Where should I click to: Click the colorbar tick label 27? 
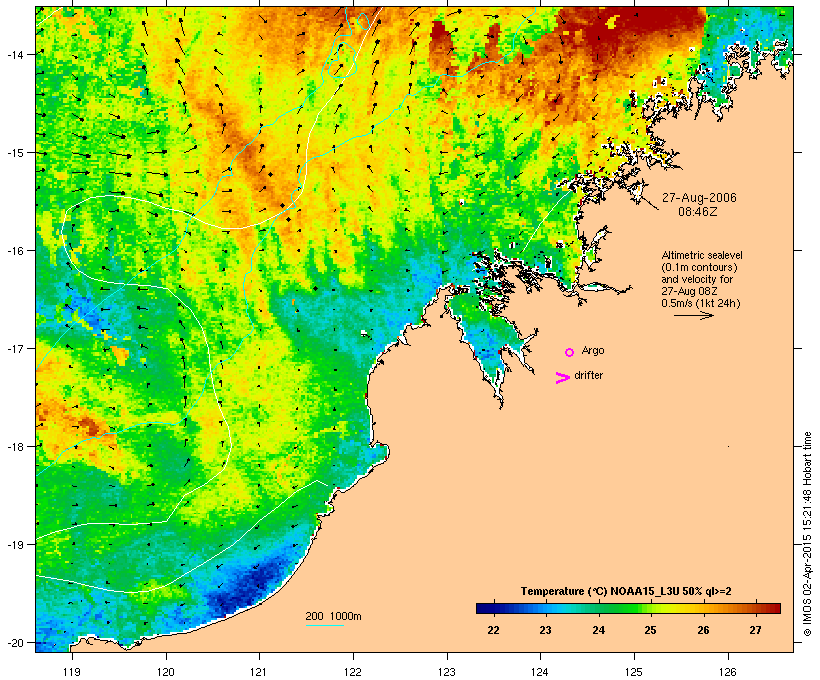[755, 630]
